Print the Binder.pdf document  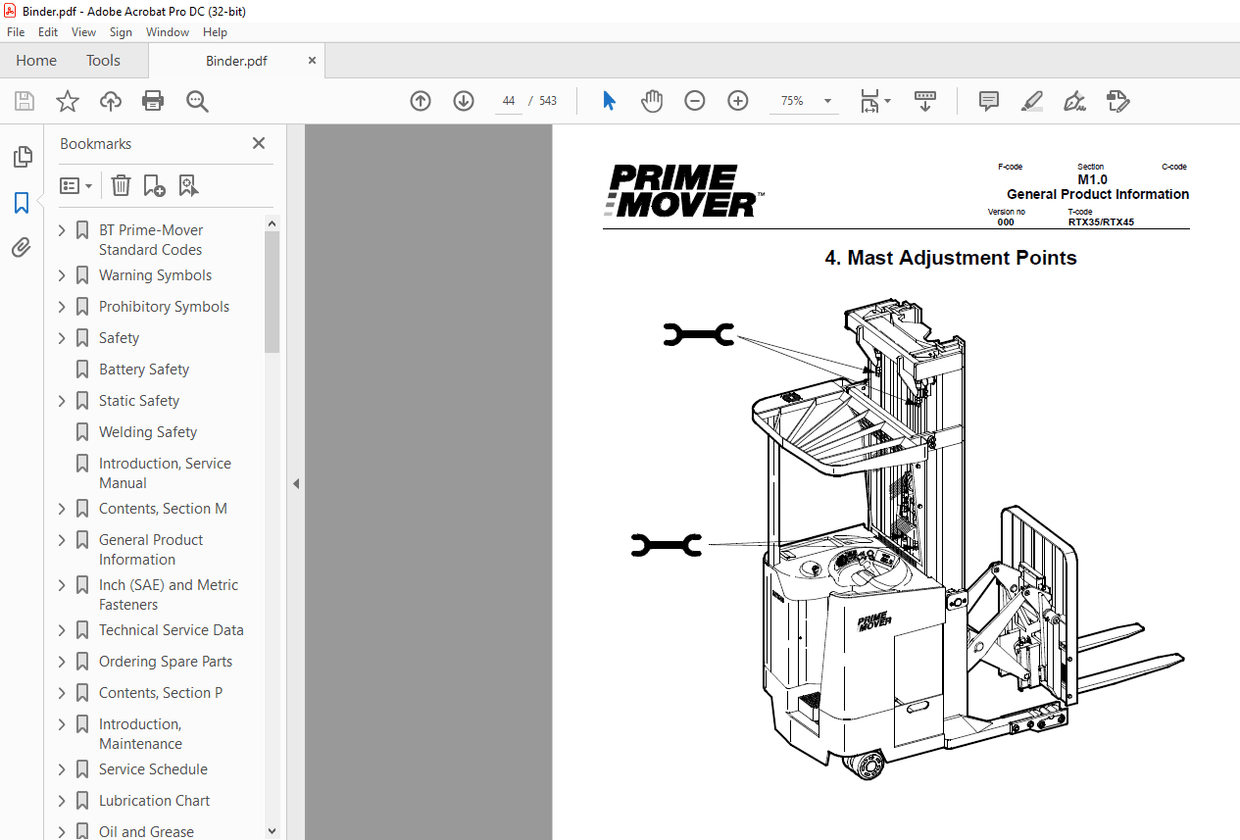click(152, 100)
